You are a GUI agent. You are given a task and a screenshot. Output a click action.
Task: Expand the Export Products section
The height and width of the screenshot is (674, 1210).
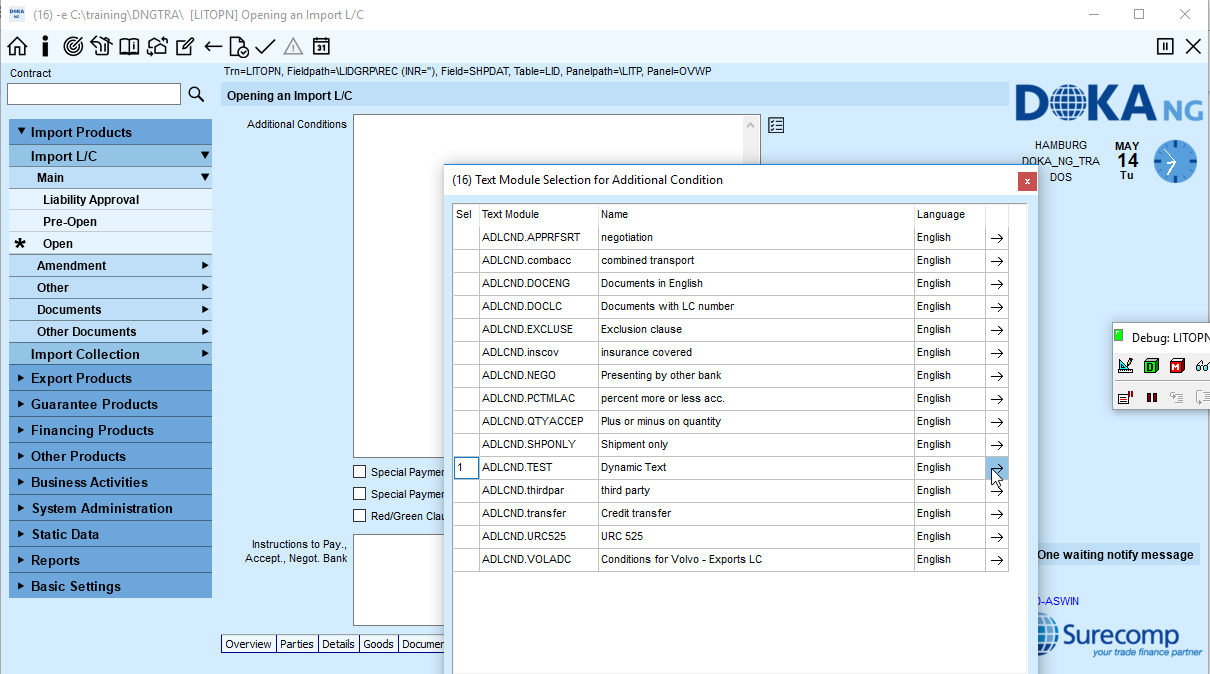tap(110, 378)
